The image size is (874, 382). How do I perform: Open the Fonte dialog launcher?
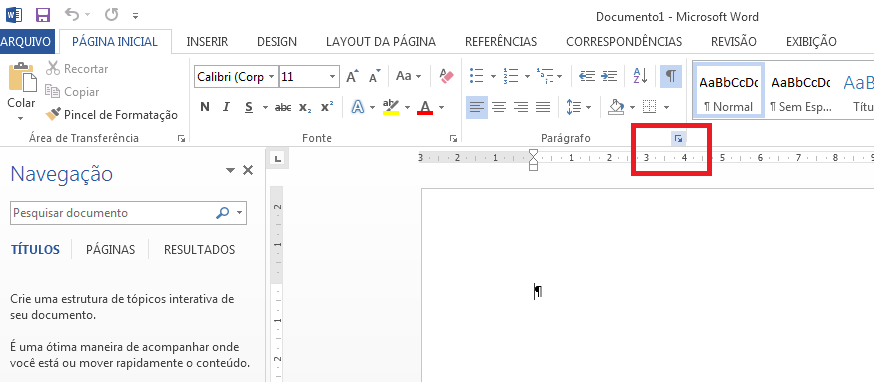pyautogui.click(x=453, y=139)
